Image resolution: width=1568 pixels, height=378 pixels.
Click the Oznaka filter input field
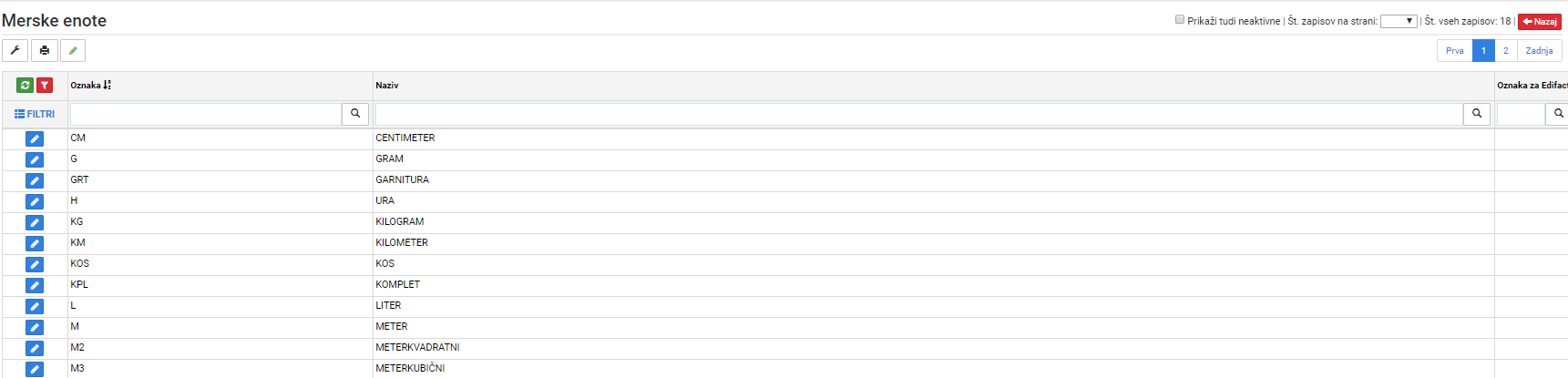tap(206, 114)
